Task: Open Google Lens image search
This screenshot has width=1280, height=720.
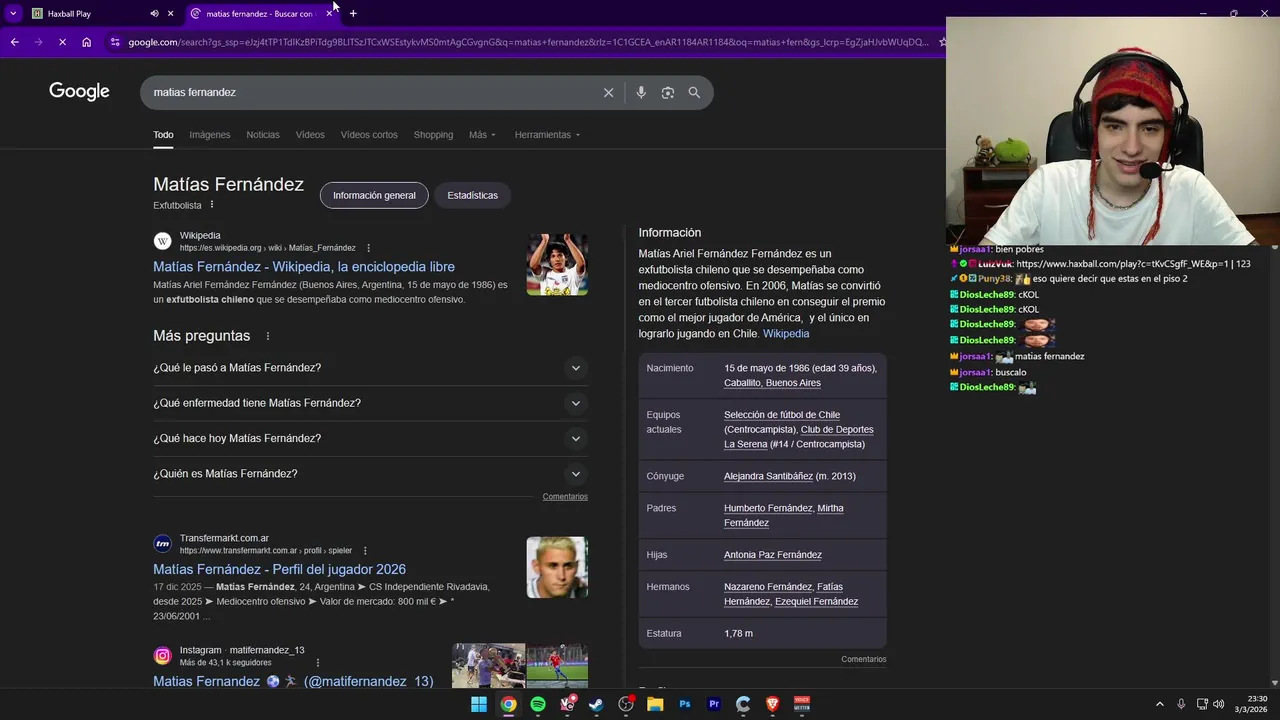Action: pyautogui.click(x=668, y=92)
